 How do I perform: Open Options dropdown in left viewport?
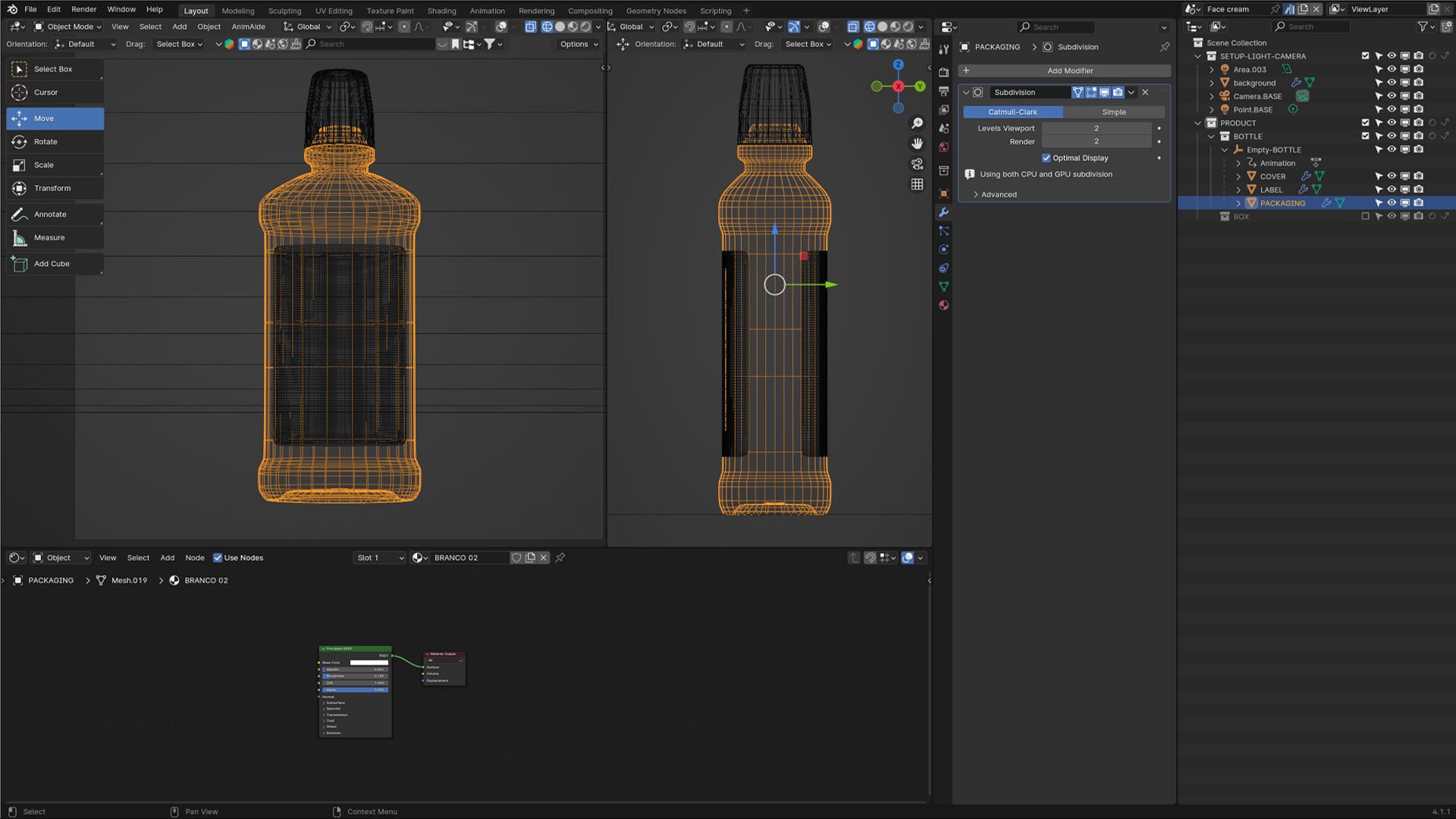(579, 44)
